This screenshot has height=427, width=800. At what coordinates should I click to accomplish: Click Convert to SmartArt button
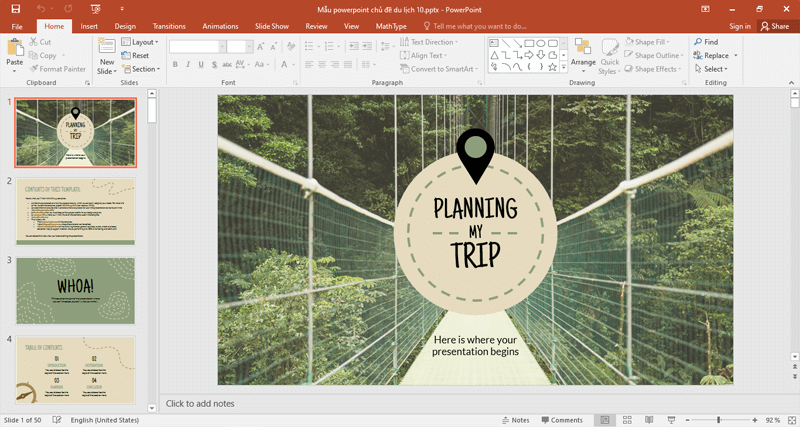click(439, 69)
